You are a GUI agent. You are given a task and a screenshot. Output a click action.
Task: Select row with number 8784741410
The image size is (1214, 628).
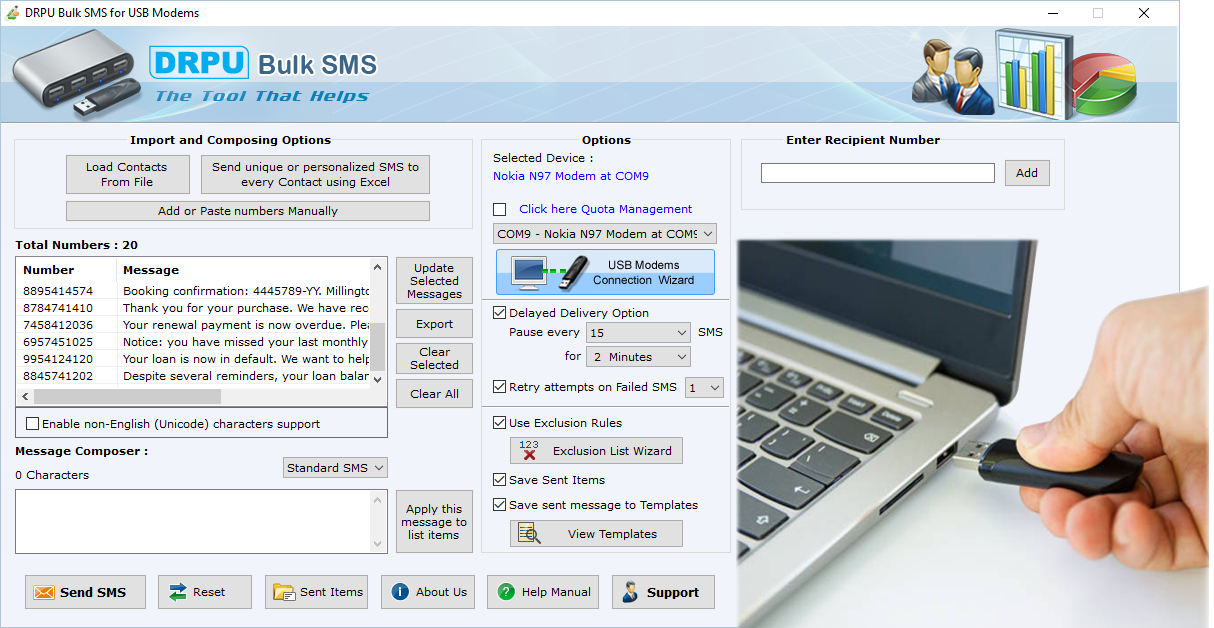click(x=194, y=308)
